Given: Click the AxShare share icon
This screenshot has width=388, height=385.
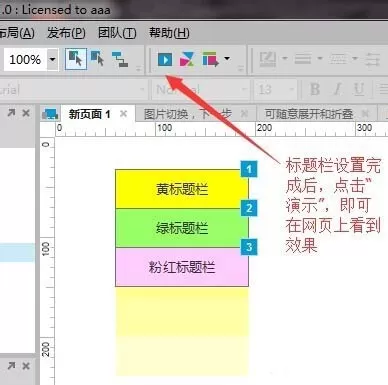Looking at the screenshot, I should click(x=187, y=59).
